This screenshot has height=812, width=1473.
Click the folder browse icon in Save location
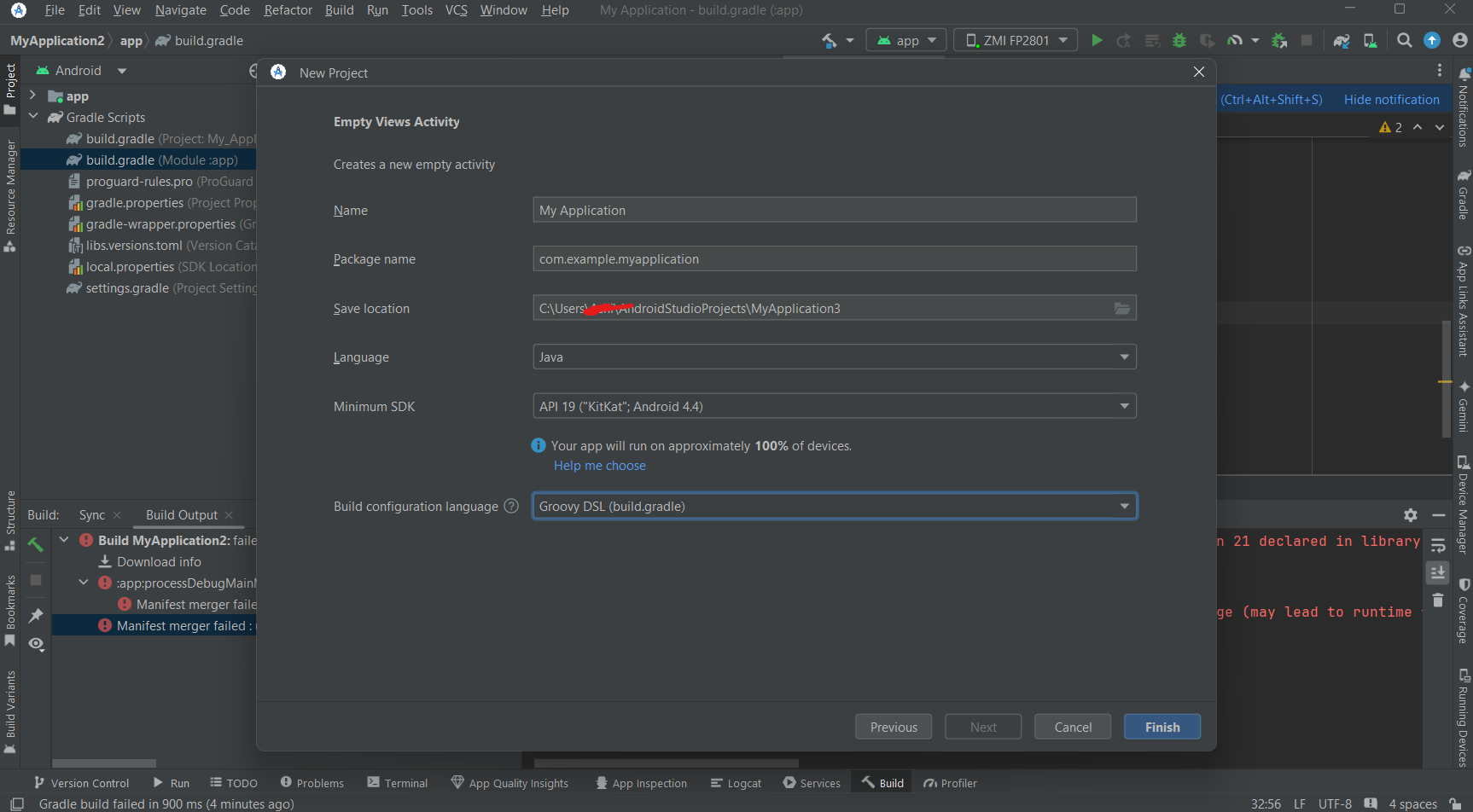(1122, 308)
